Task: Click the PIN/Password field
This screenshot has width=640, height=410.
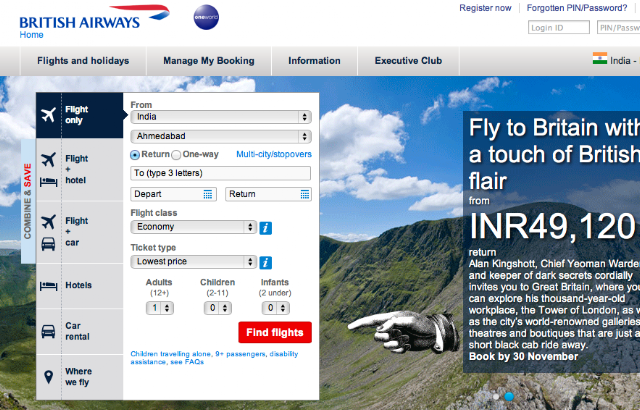Action: (x=618, y=28)
